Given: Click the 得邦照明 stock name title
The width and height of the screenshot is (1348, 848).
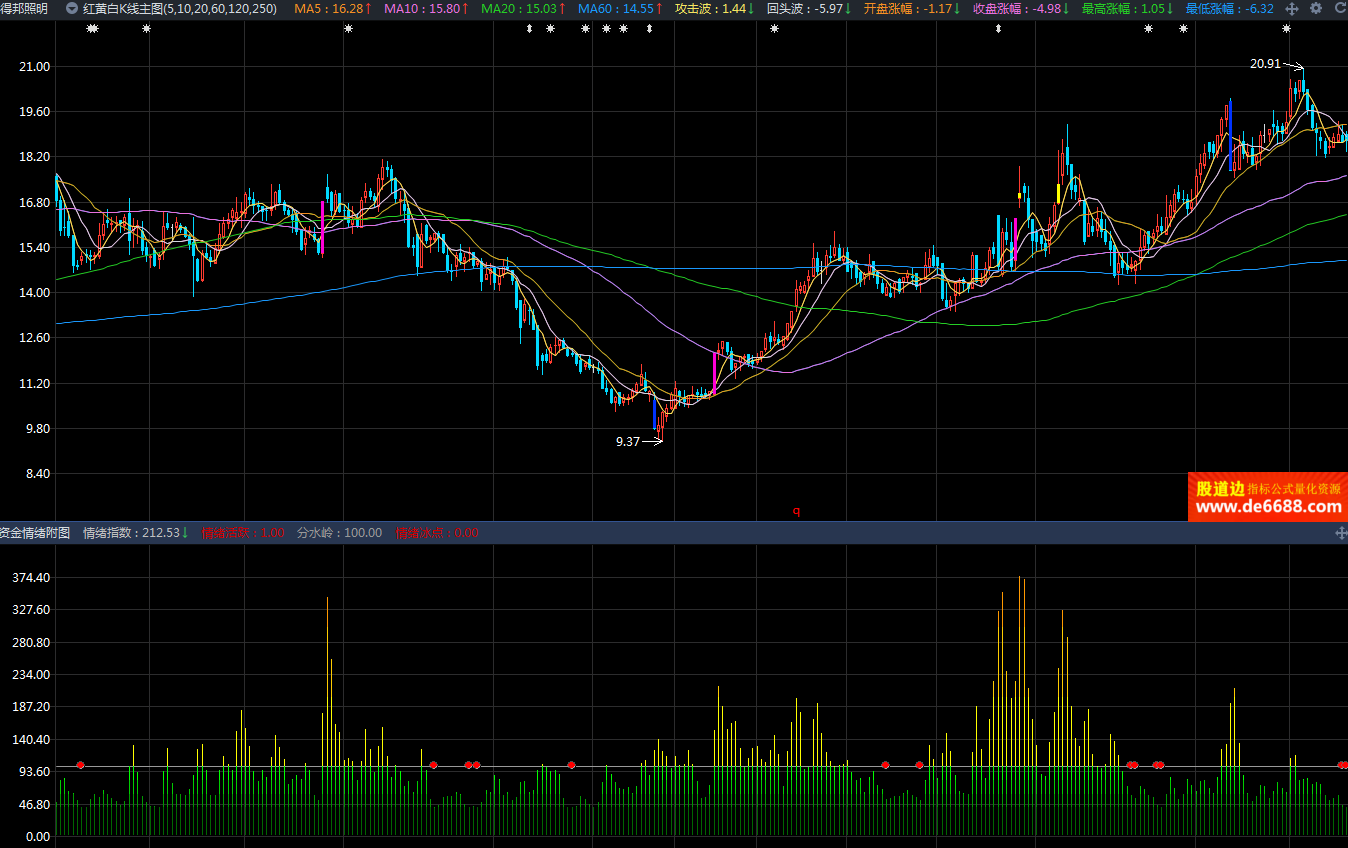Looking at the screenshot, I should 24,8.
